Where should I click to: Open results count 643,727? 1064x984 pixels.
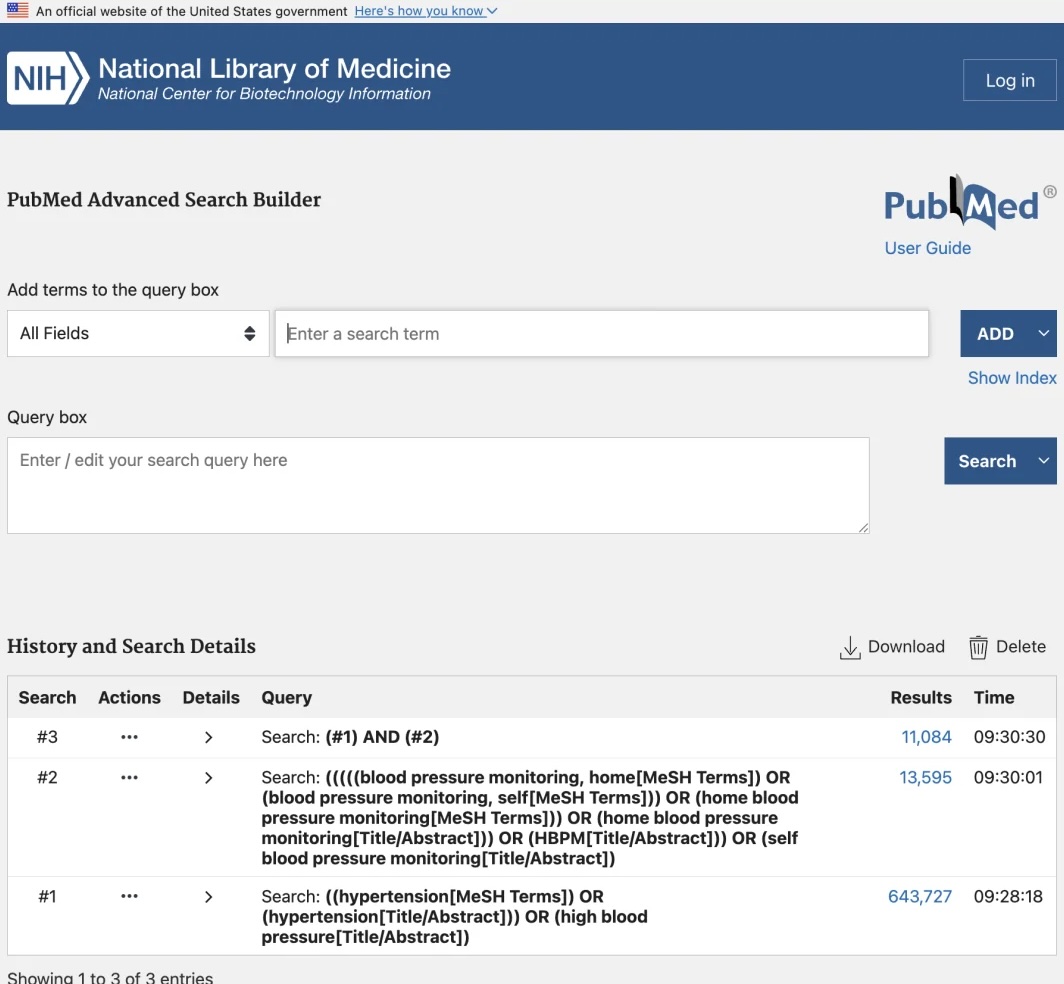pyautogui.click(x=920, y=896)
